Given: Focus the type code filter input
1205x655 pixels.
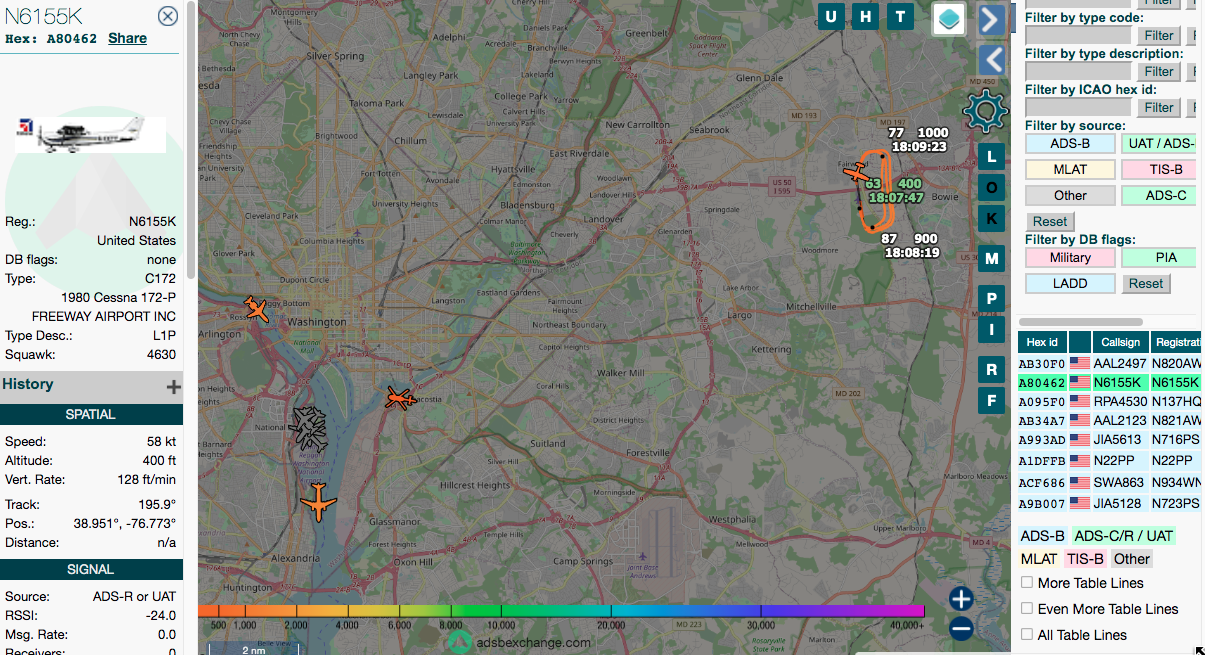Looking at the screenshot, I should tap(1078, 35).
